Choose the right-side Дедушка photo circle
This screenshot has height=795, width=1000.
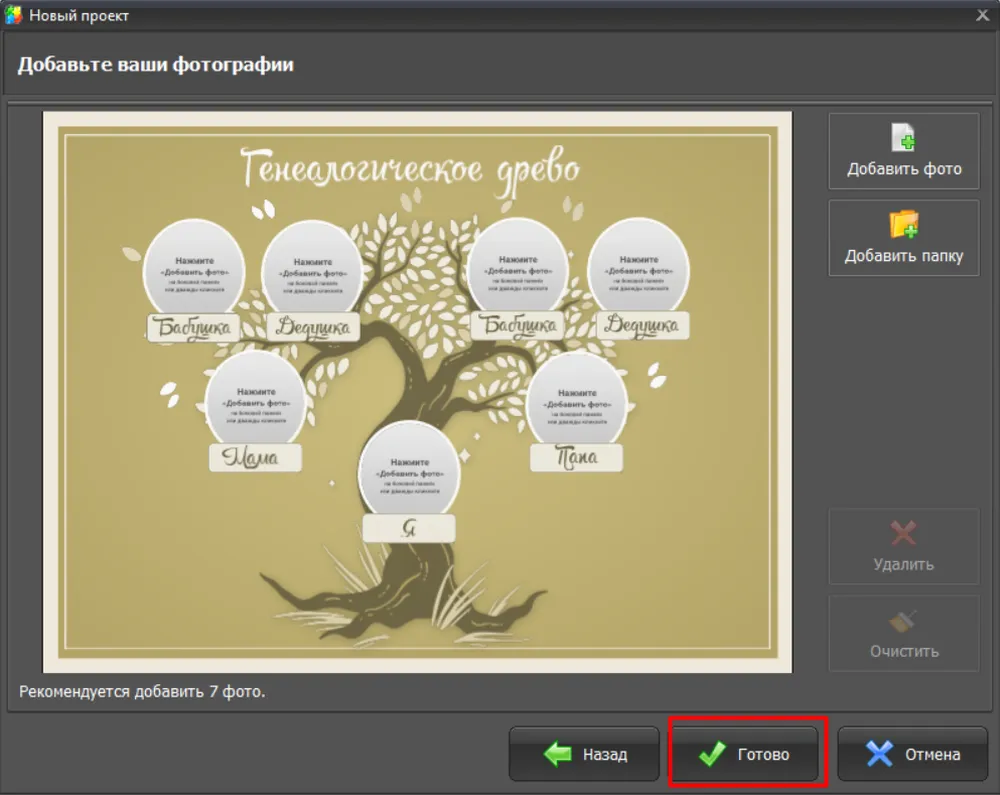coord(638,268)
